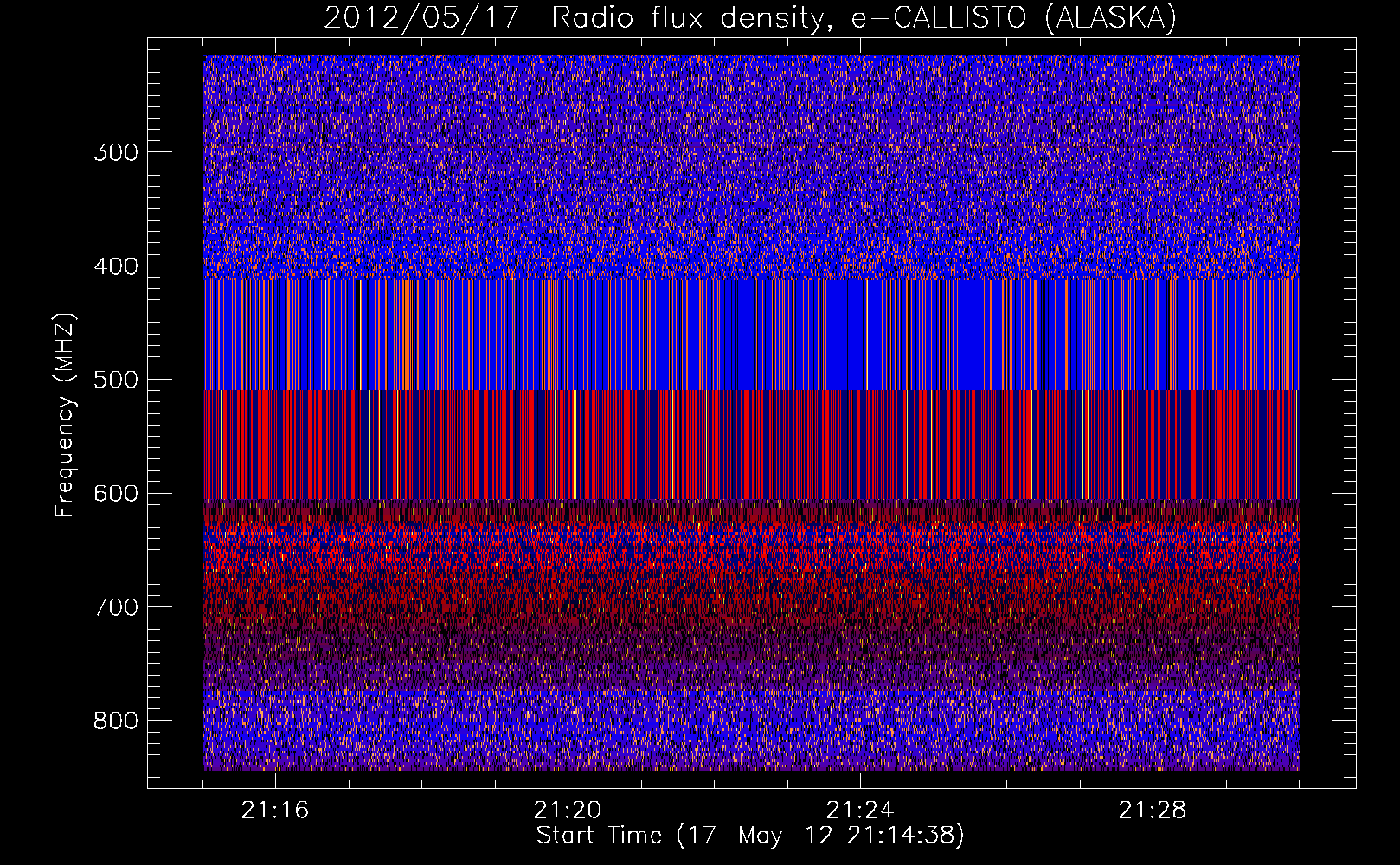The width and height of the screenshot is (1400, 865).
Task: Click the 600 frequency tick label
Action: click(x=116, y=493)
